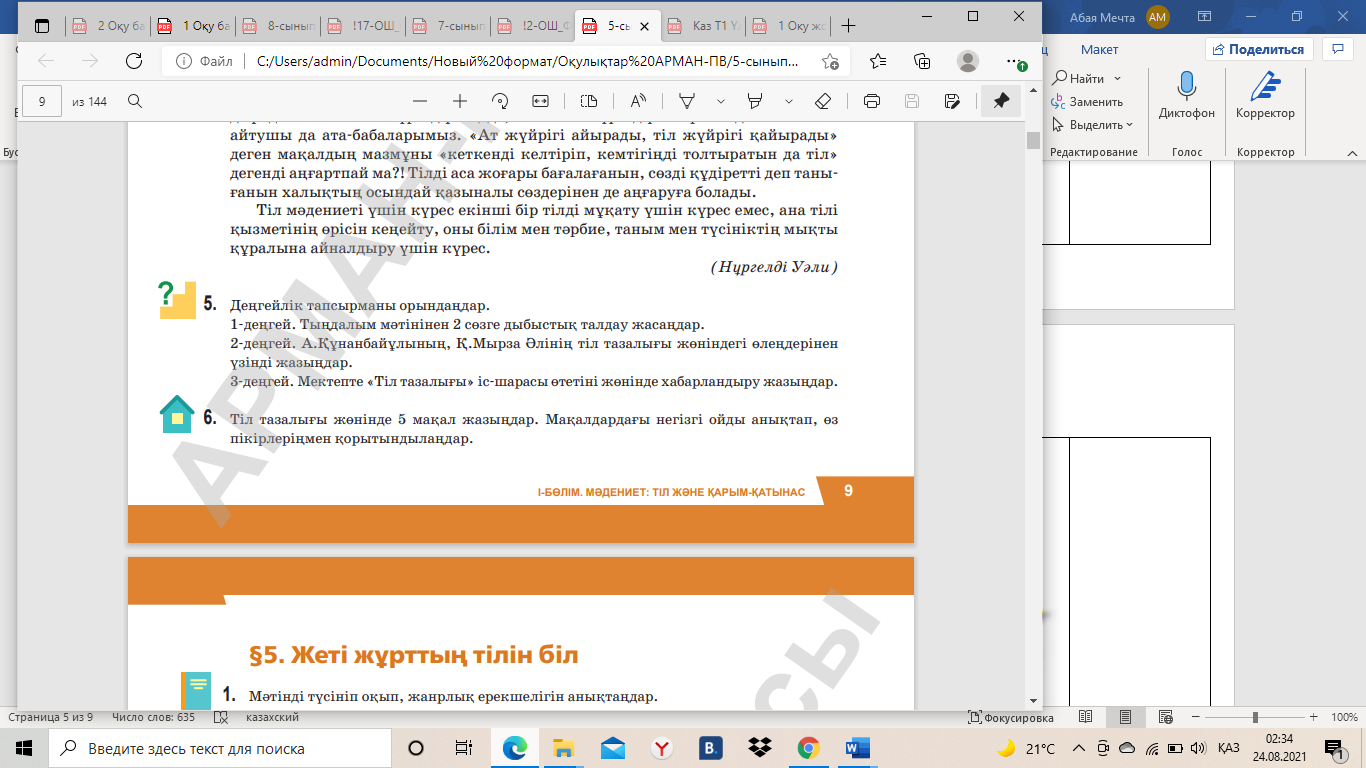Switch Word to Read Mode view
This screenshot has height=768, width=1366.
(1086, 717)
